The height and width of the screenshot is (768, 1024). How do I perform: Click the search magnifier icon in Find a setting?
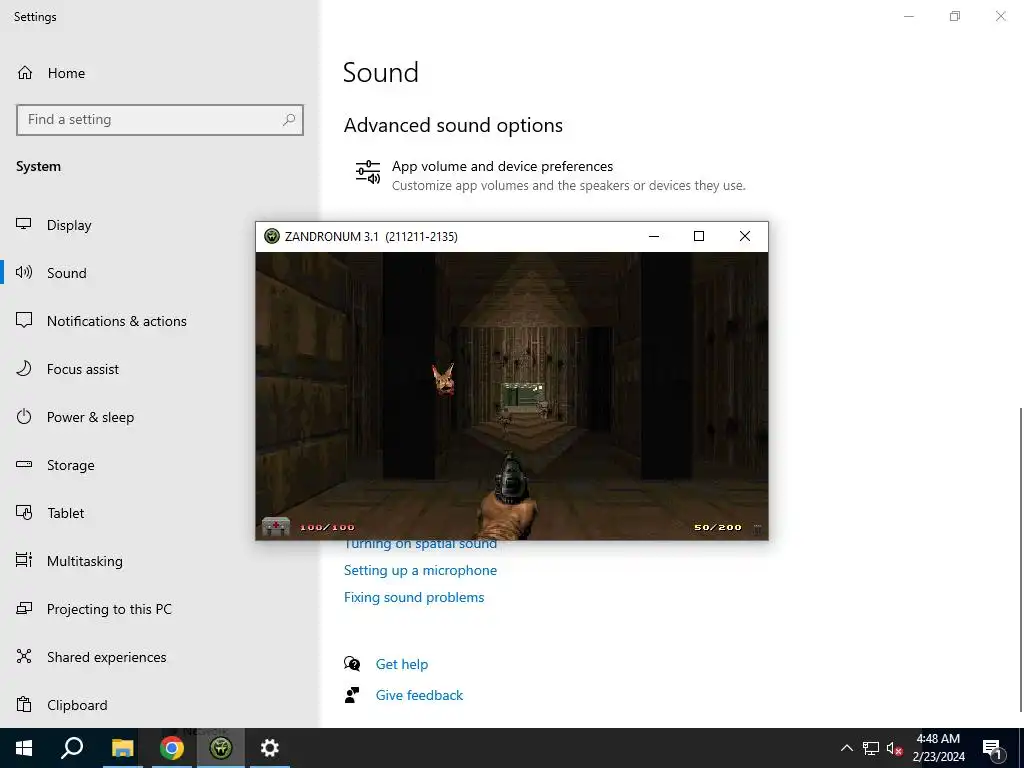click(289, 120)
